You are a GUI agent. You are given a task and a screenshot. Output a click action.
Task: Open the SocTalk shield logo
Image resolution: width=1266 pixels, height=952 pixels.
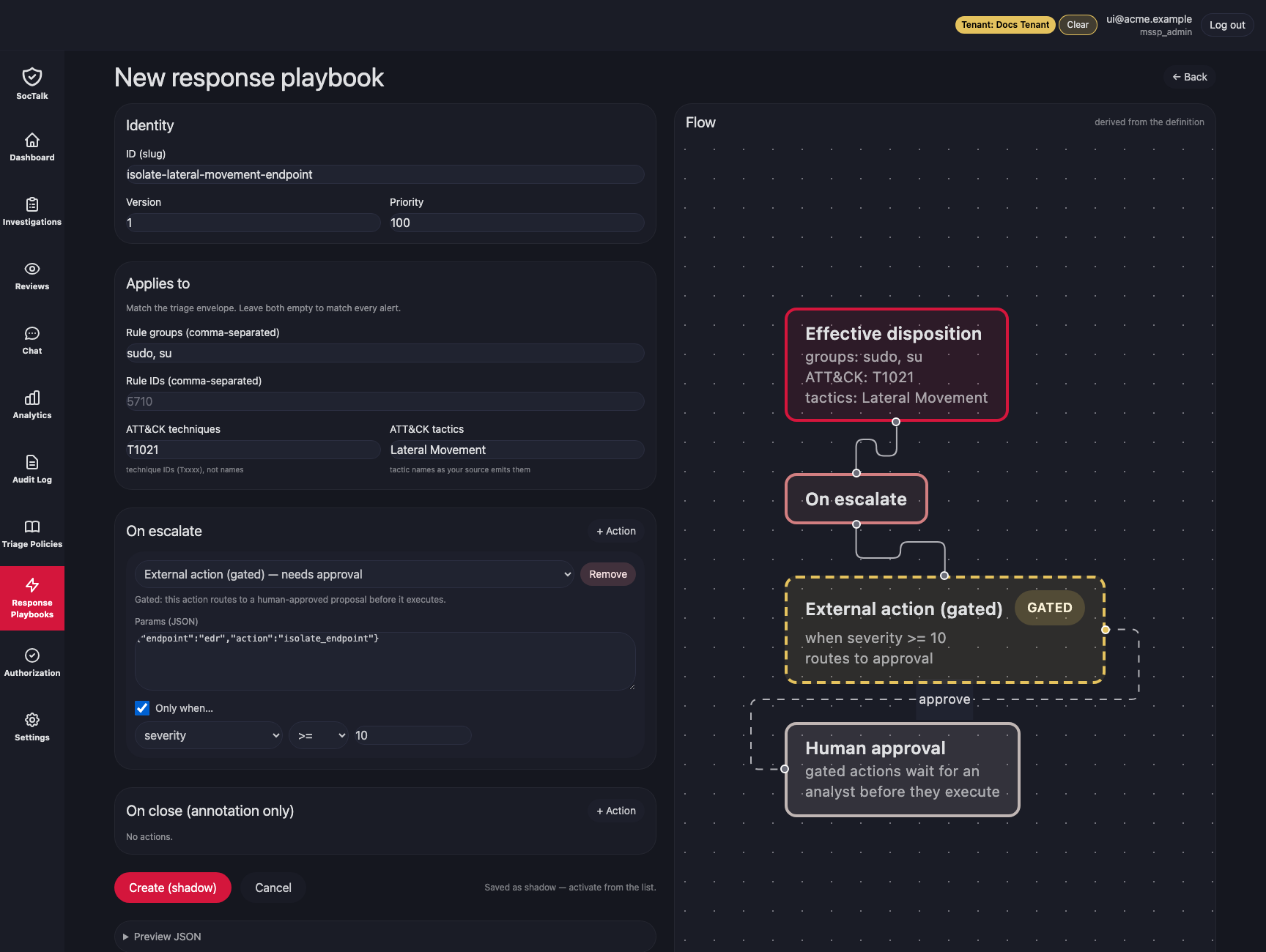(x=32, y=76)
